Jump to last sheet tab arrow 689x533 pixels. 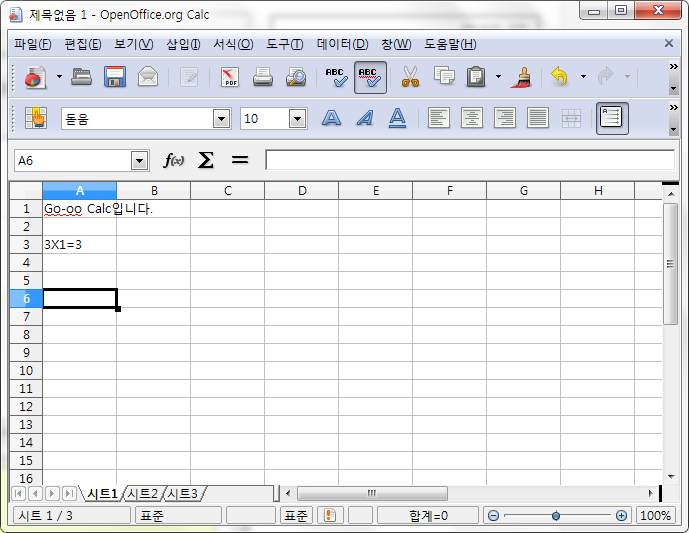(69, 493)
